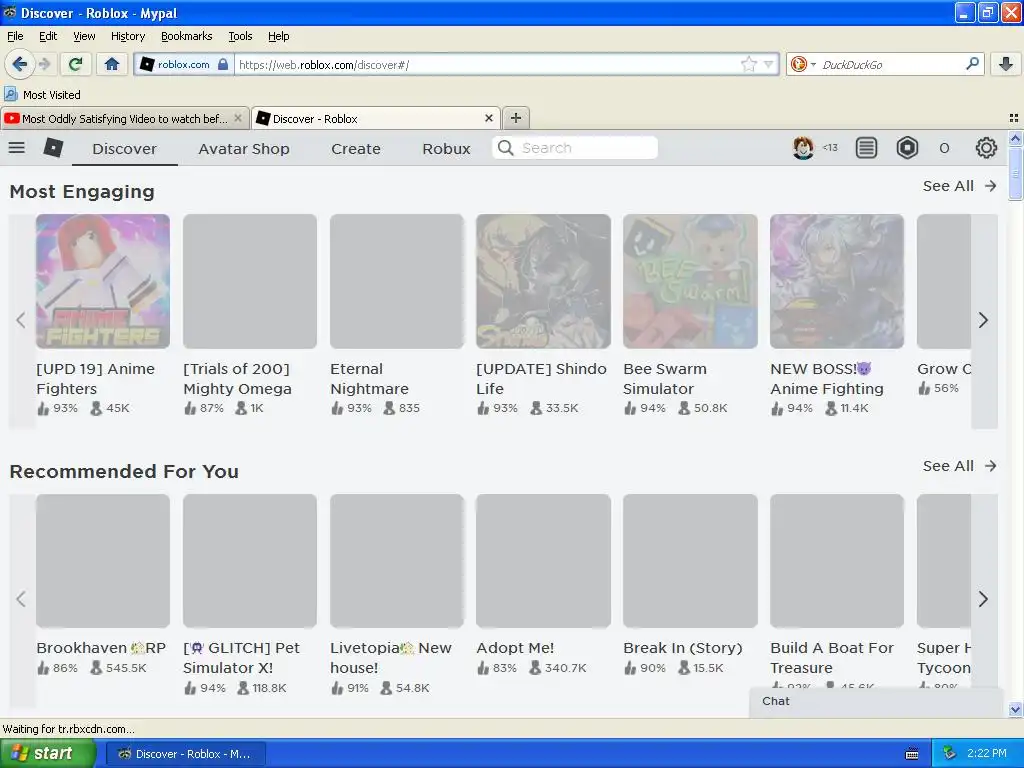Open a new tab with plus button
This screenshot has width=1024, height=768.
[x=515, y=118]
